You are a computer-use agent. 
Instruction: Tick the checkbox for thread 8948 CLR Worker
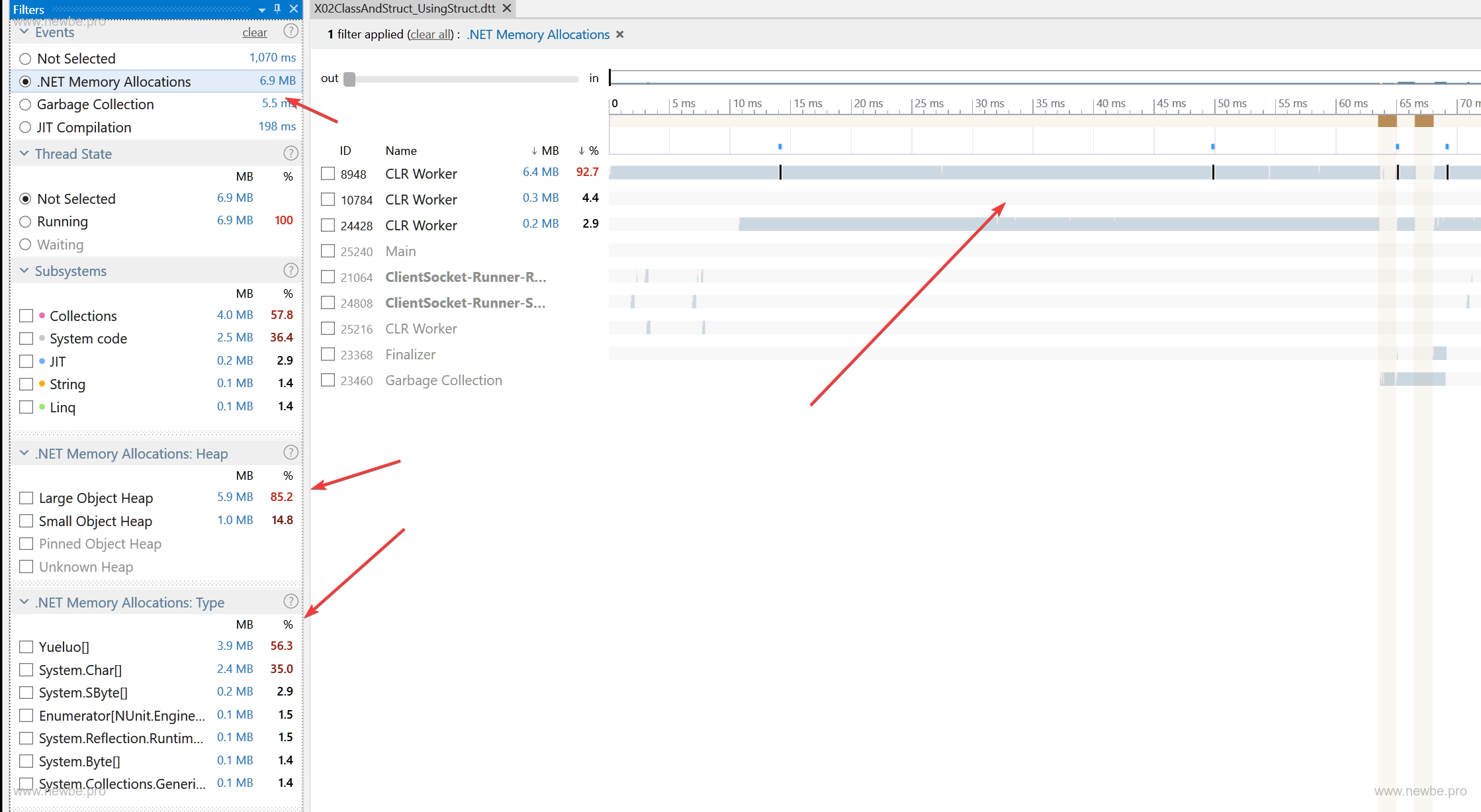[328, 173]
